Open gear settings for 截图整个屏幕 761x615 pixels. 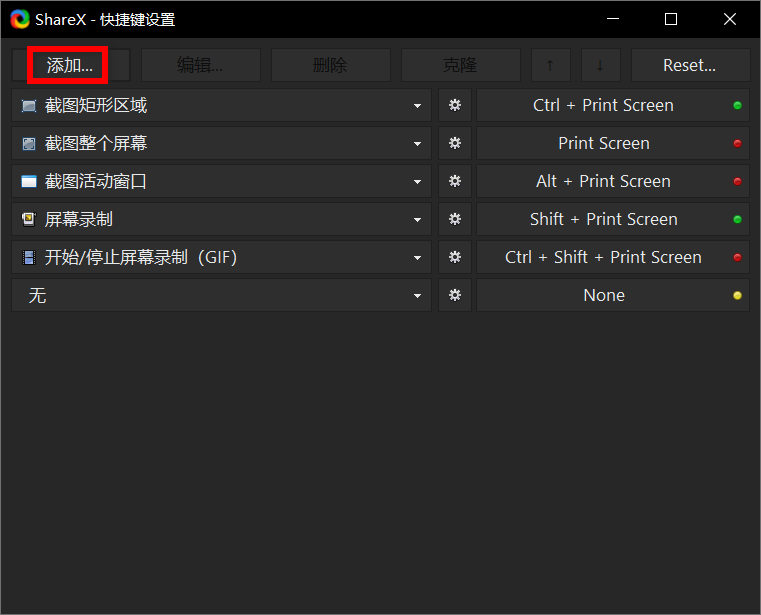[x=455, y=143]
